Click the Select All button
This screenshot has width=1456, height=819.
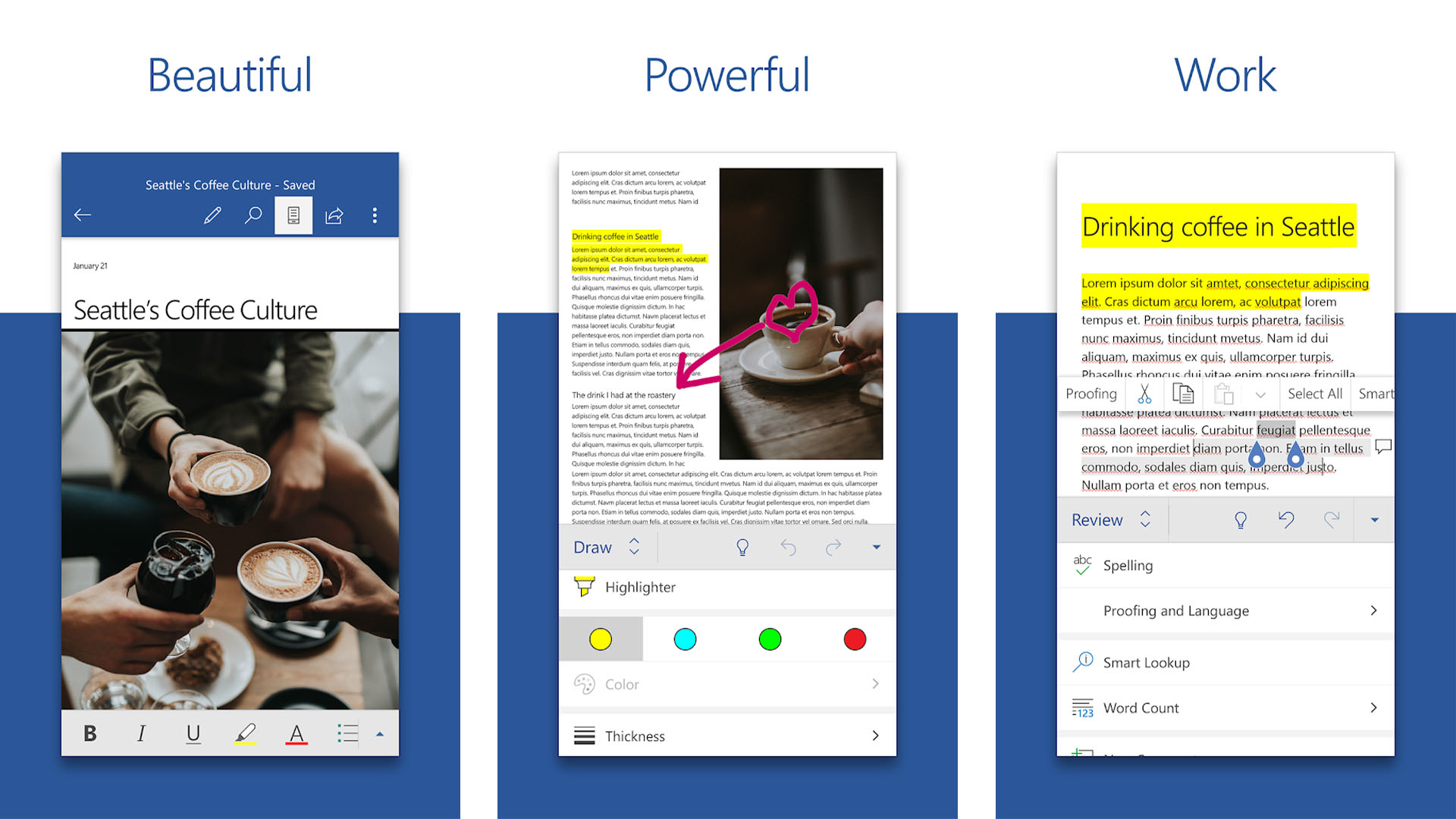(1316, 394)
